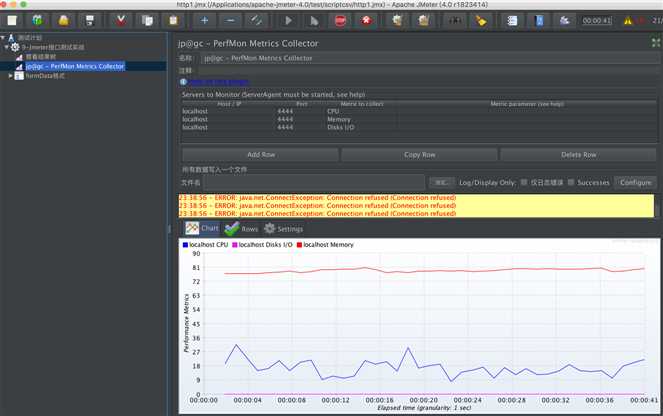Screen dimensions: 663x416
Task: Click the blue localhost CPU legend swatch
Action: 185,245
